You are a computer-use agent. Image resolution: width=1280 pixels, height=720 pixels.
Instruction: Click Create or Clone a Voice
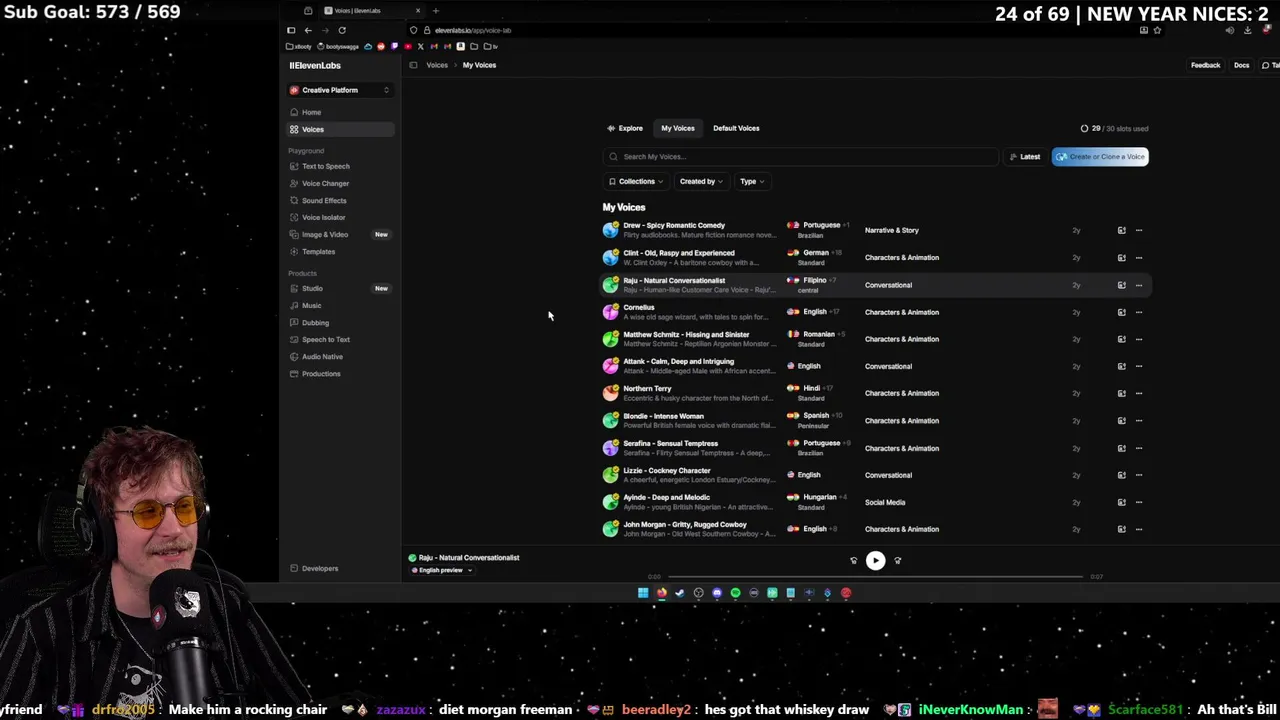[x=1100, y=156]
